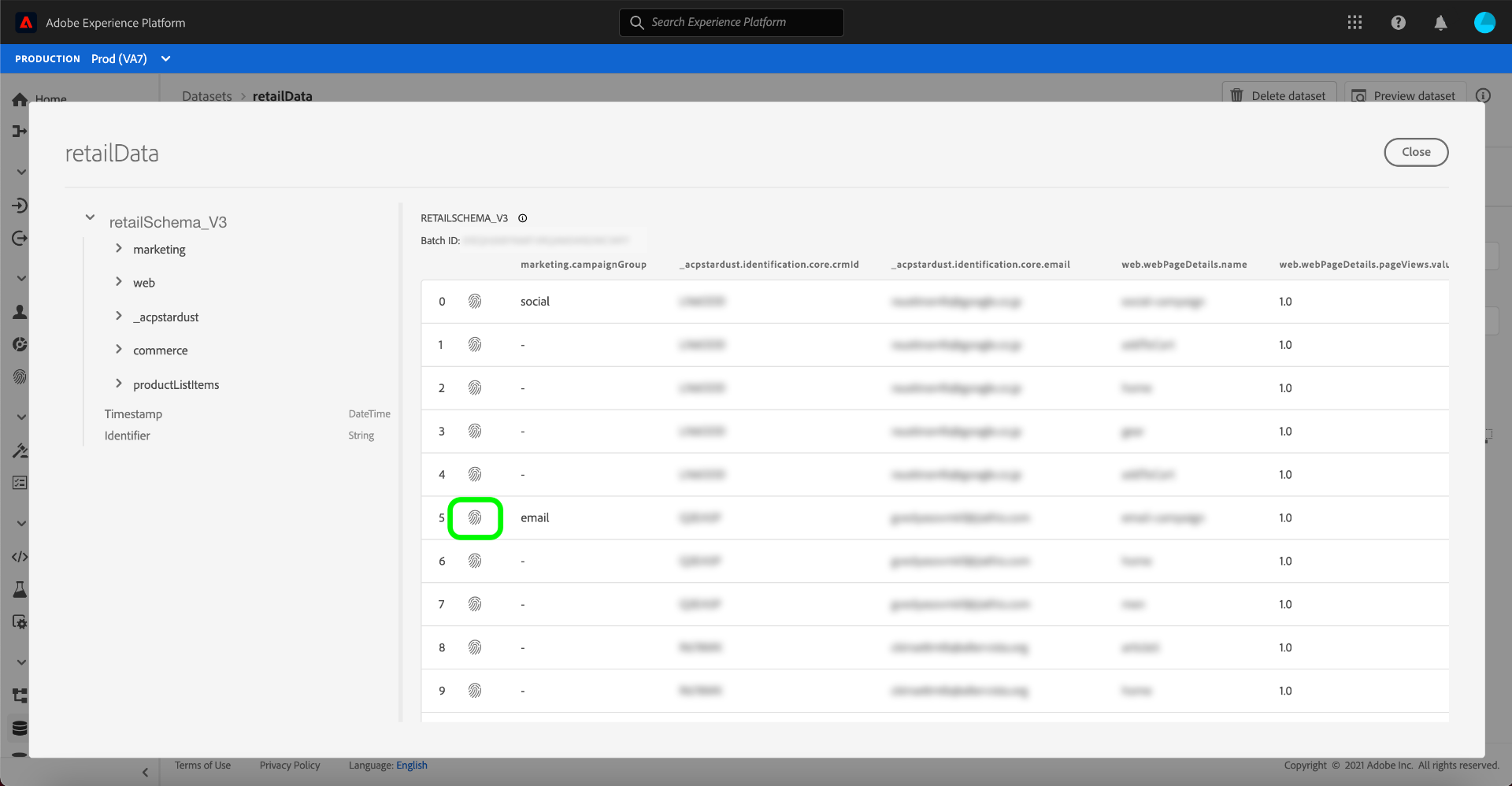Screen dimensions: 1512x786
Task: Click the marketing.campaignGroup column header
Action: [x=584, y=265]
